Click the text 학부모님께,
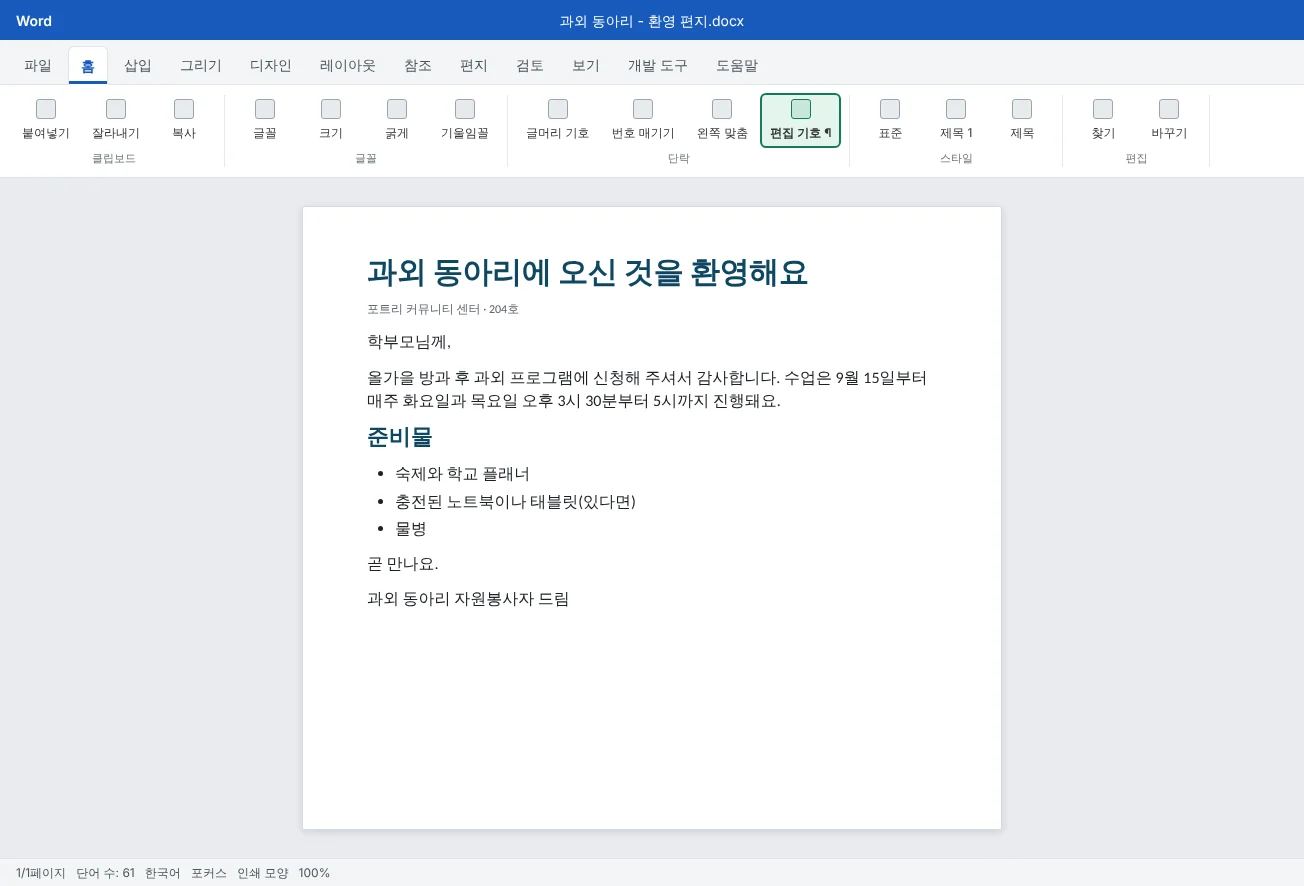This screenshot has width=1304, height=886. pyautogui.click(x=409, y=342)
